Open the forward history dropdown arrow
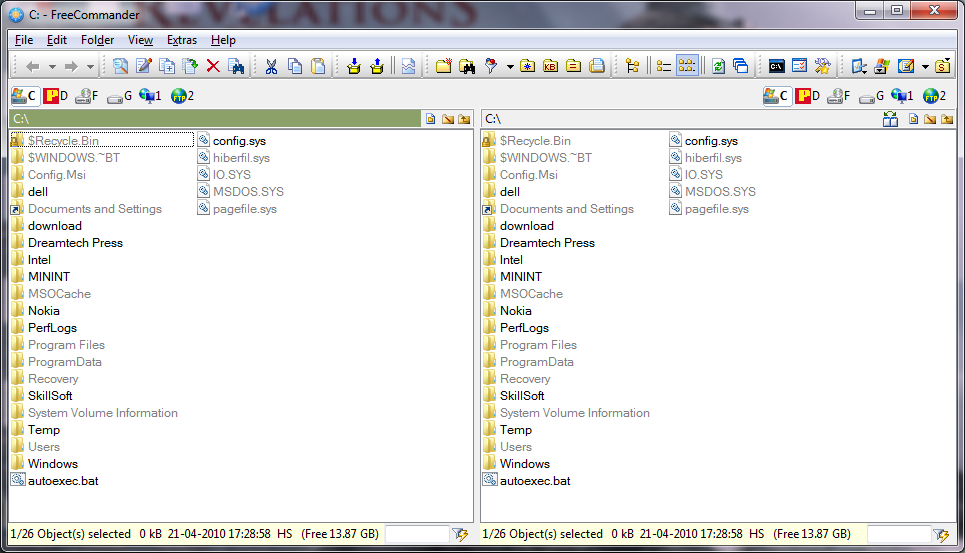The height and width of the screenshot is (553, 965). [90, 66]
